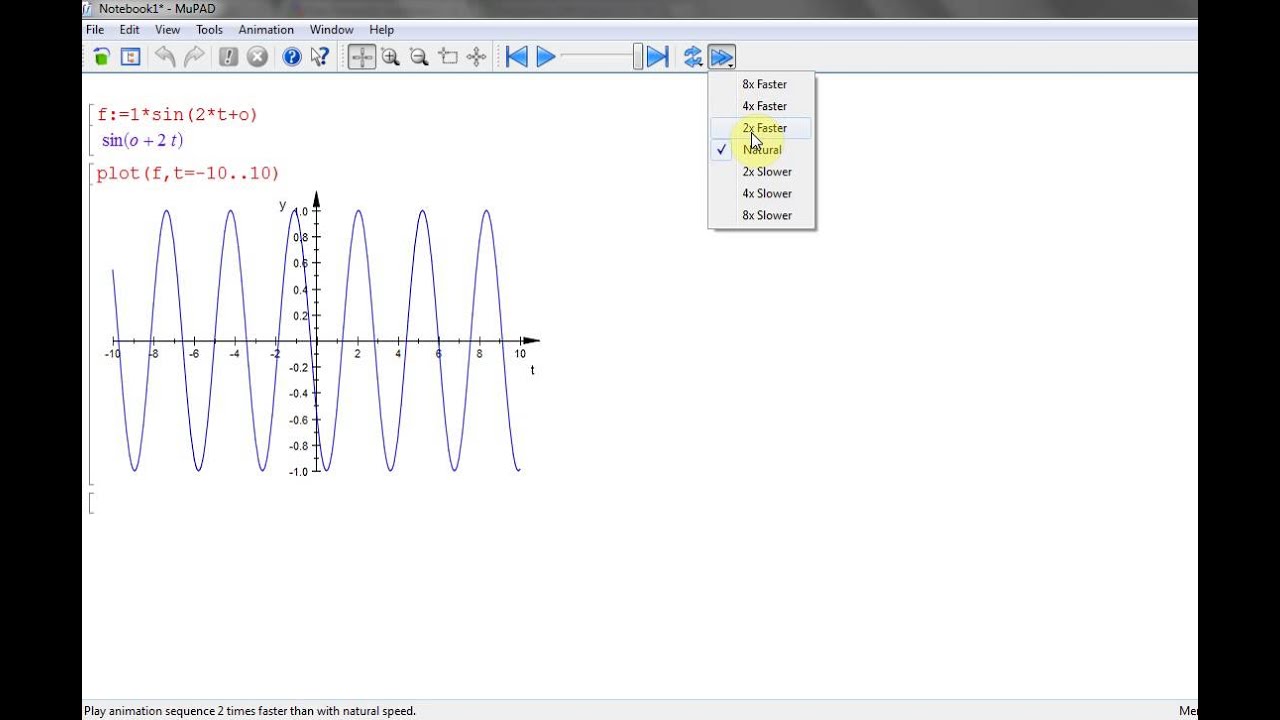
Task: Click the Stop evaluation X icon
Action: [x=257, y=57]
